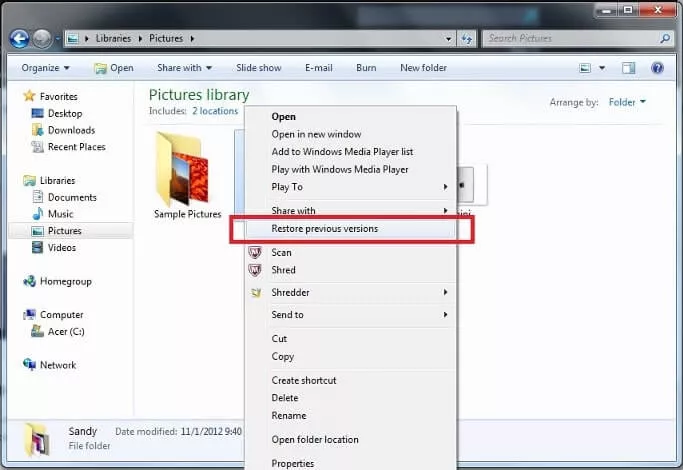Click Libraries in the address breadcrumb
Screen dimensions: 683x470
113,39
